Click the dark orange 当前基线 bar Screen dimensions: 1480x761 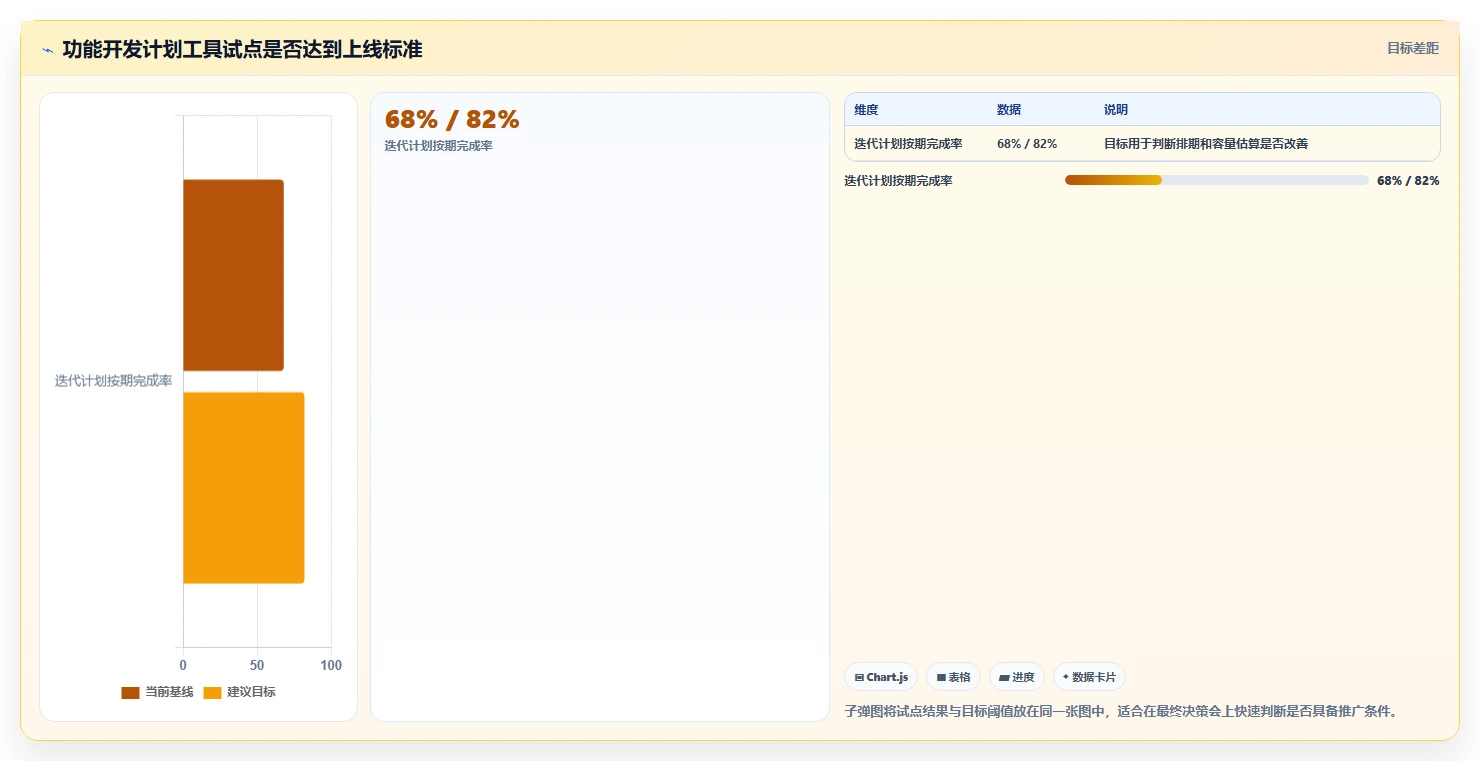233,275
